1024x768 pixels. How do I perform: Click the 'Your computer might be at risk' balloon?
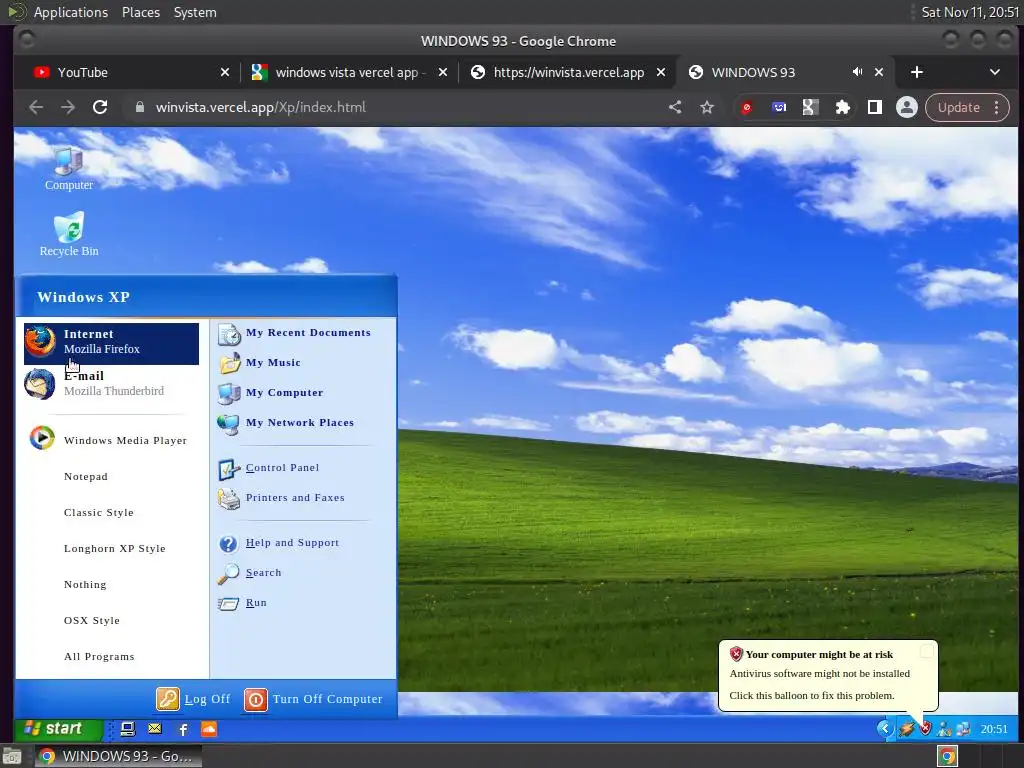pos(827,675)
